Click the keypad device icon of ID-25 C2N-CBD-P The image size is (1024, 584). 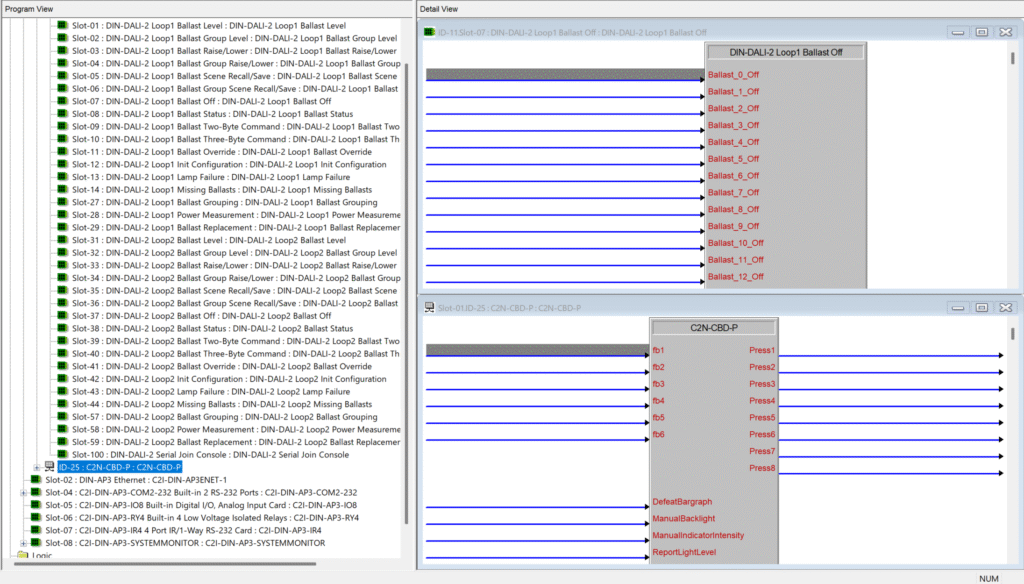tap(49, 467)
